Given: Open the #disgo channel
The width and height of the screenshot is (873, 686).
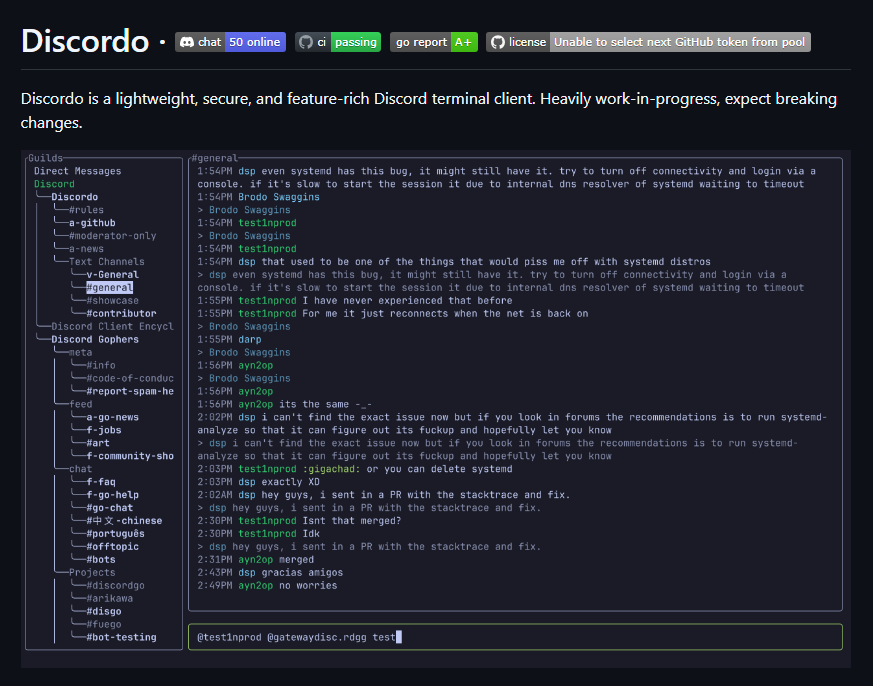Looking at the screenshot, I should pyautogui.click(x=104, y=611).
